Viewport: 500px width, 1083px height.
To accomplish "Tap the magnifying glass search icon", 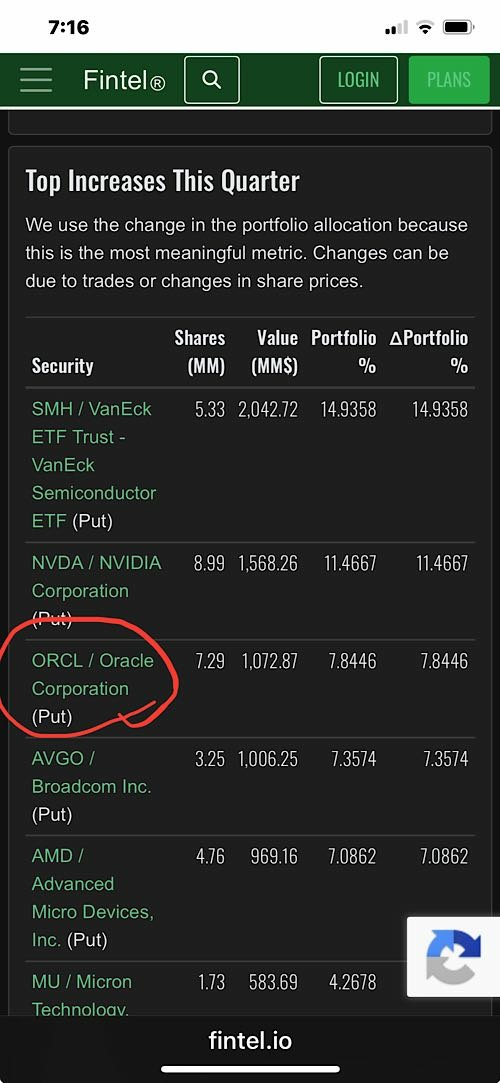I will point(212,80).
